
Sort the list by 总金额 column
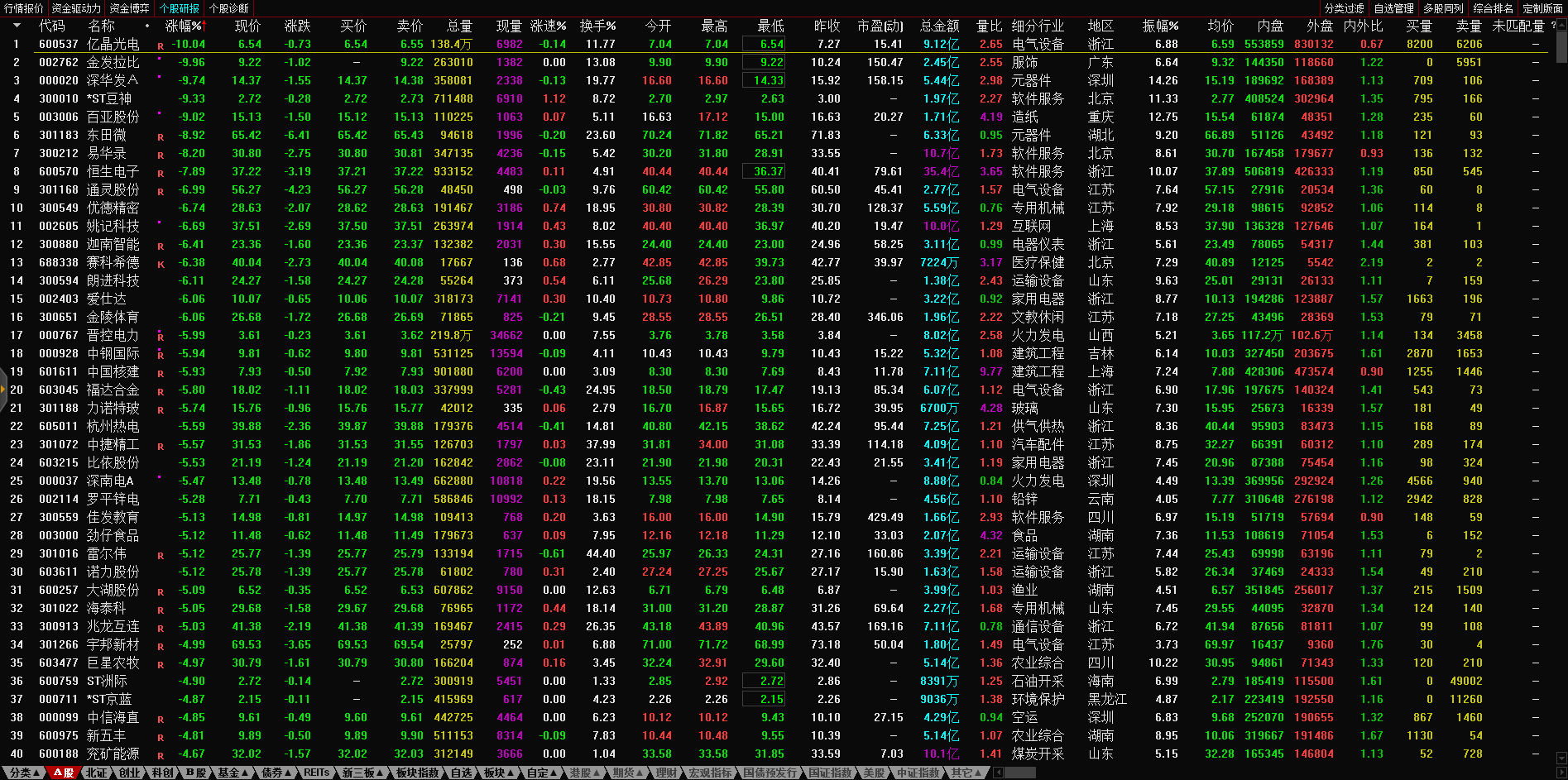click(x=939, y=26)
